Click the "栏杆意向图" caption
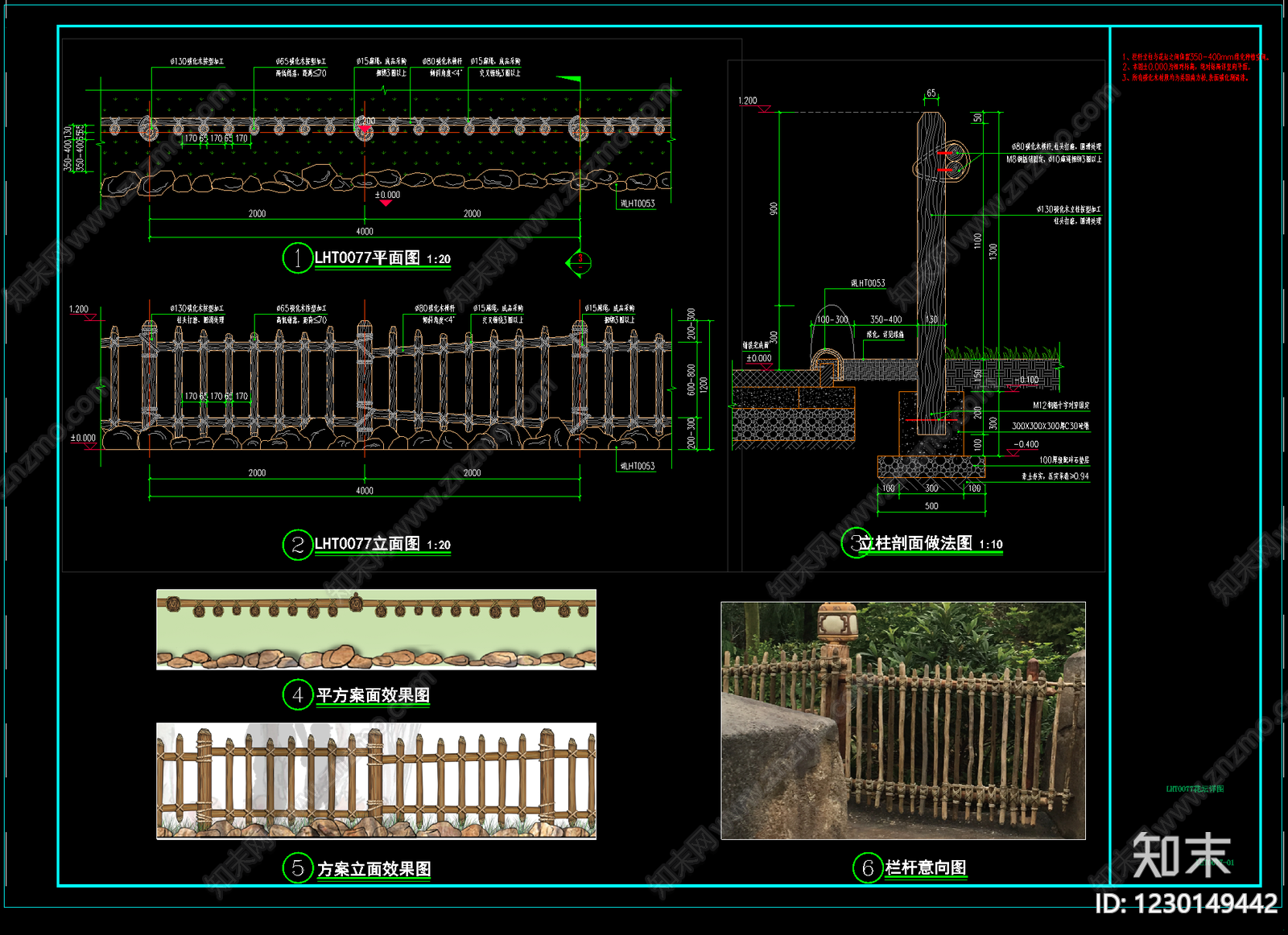Viewport: 1288px width, 935px height. [x=926, y=867]
